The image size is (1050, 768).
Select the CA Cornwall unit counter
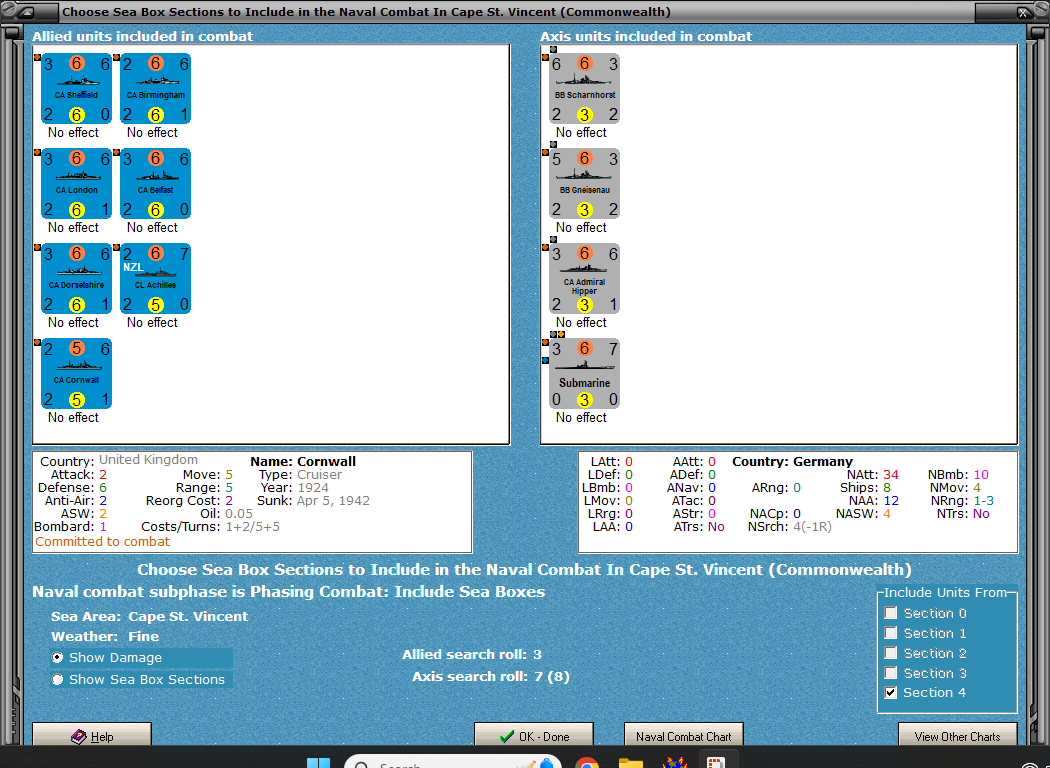[76, 374]
